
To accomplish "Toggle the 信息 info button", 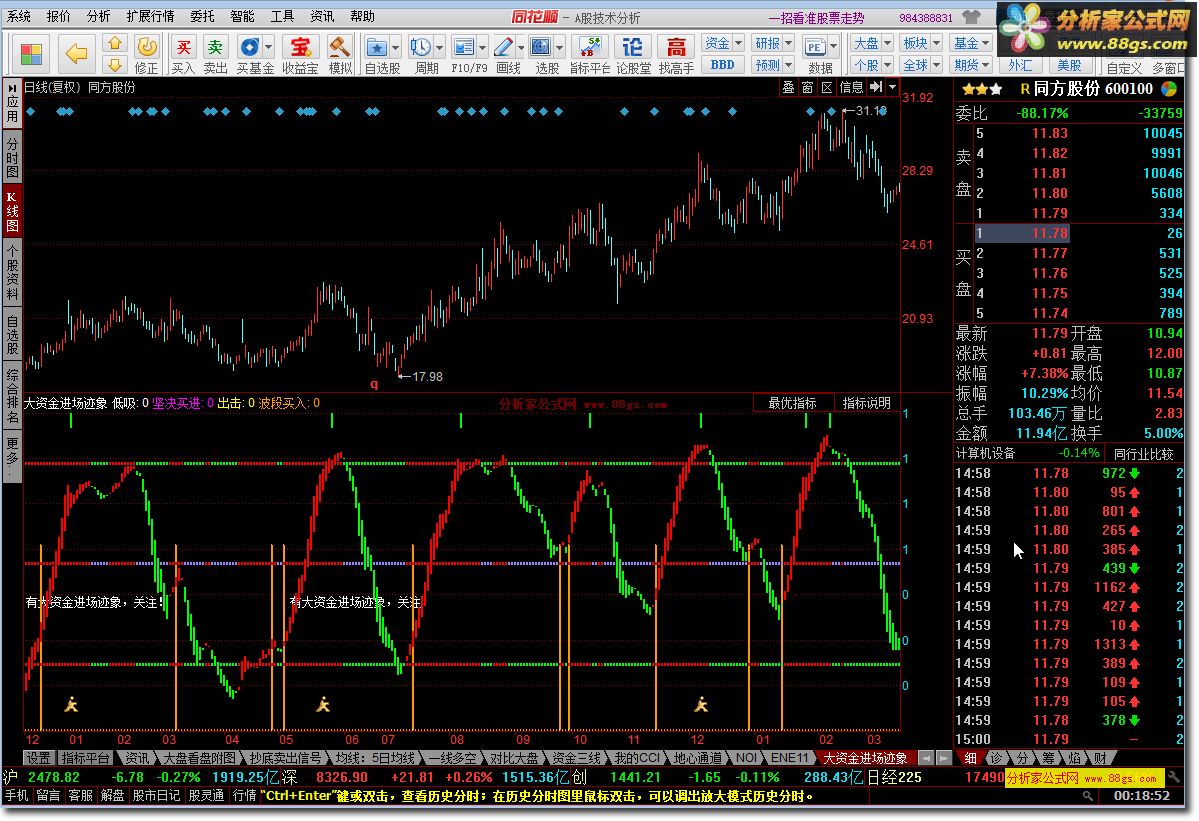I will (851, 88).
